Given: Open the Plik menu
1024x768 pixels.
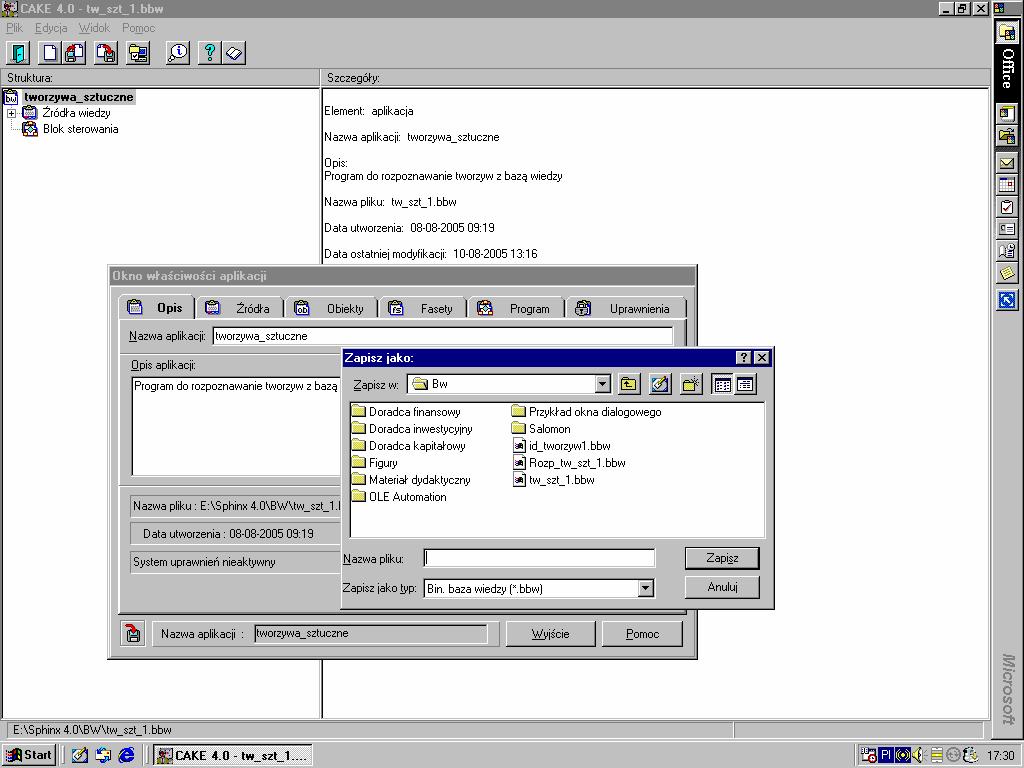Looking at the screenshot, I should (14, 28).
